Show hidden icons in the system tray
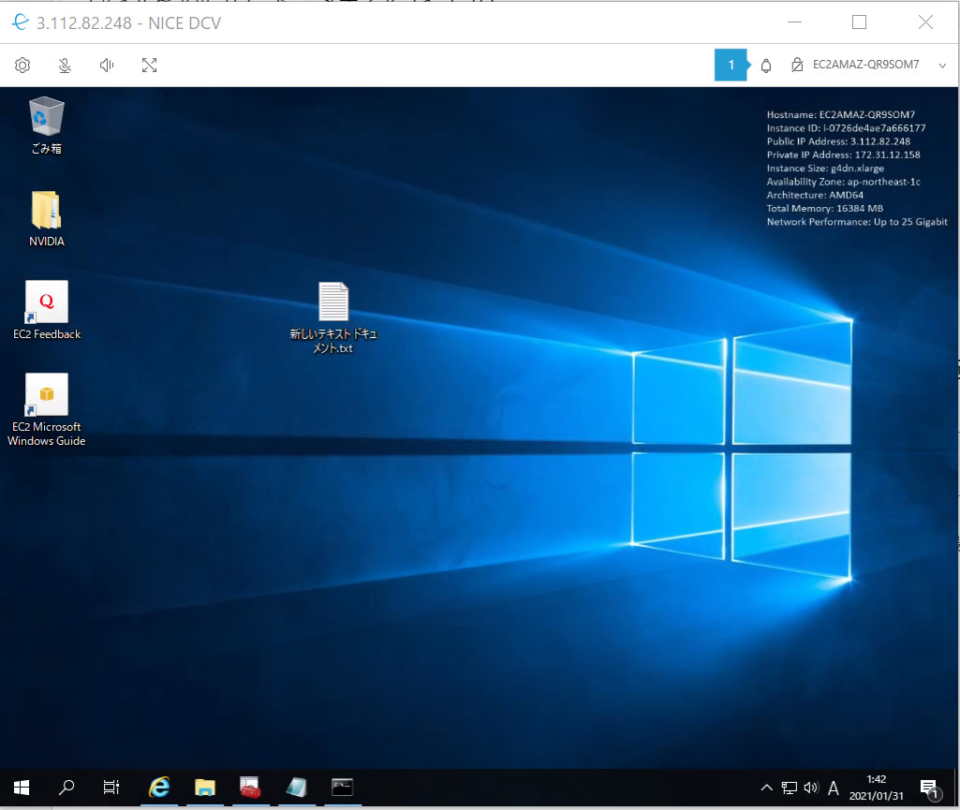The height and width of the screenshot is (810, 960). 766,787
